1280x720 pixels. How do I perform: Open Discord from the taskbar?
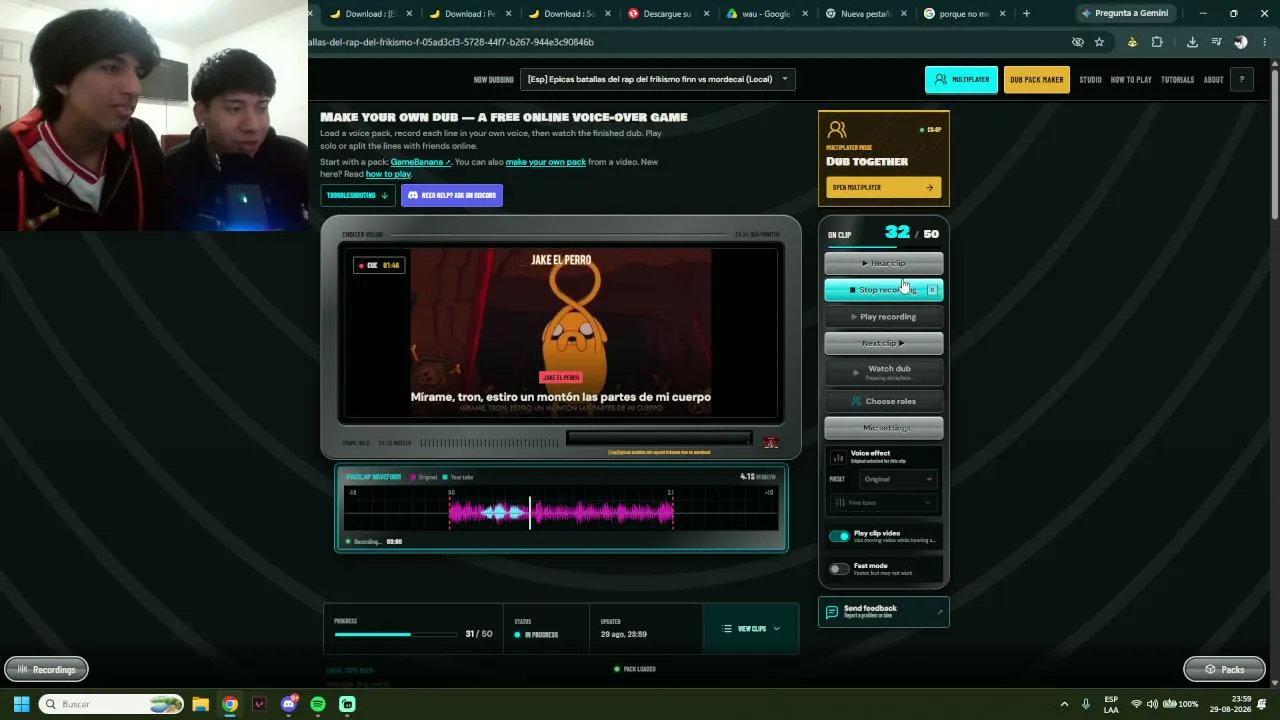click(289, 704)
